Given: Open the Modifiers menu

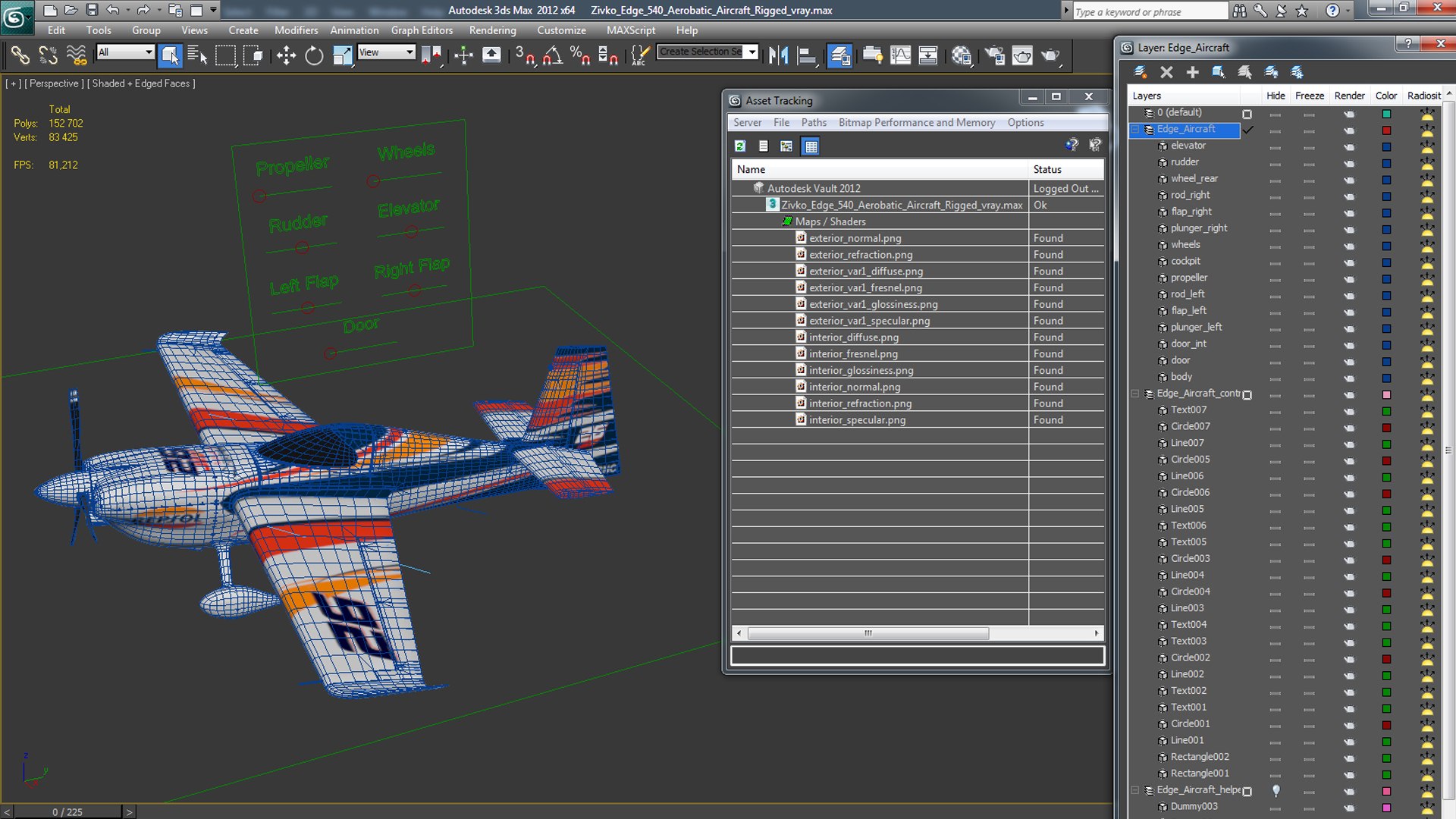Looking at the screenshot, I should (296, 30).
